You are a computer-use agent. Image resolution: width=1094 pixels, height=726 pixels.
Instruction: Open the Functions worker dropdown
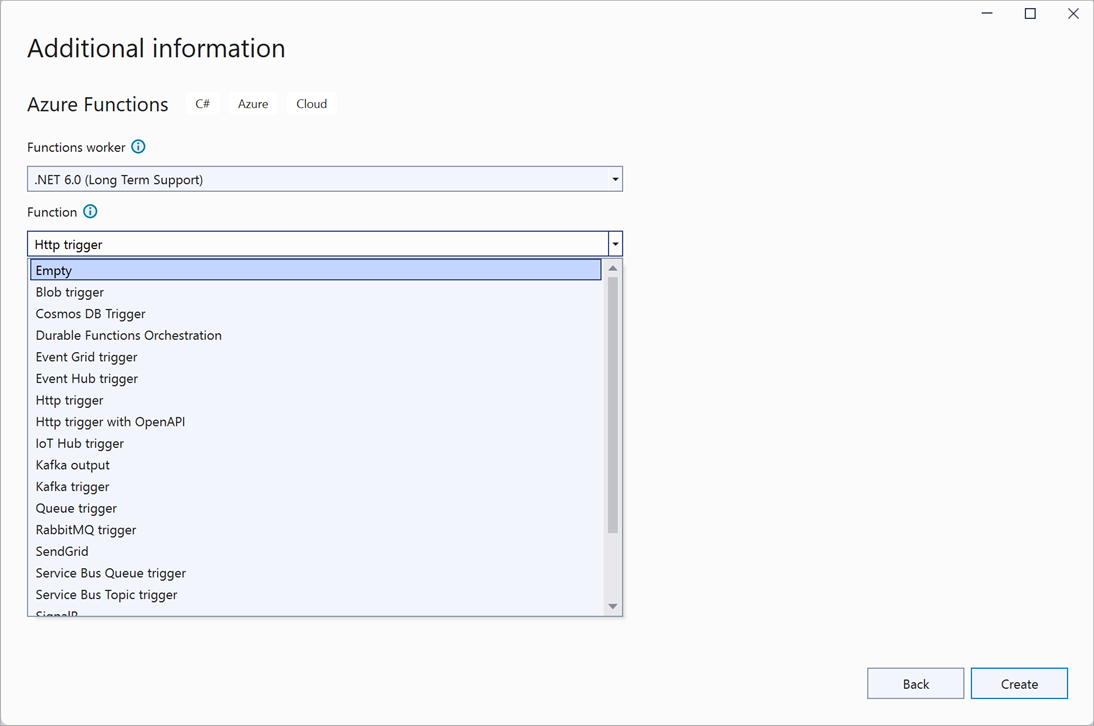click(324, 180)
